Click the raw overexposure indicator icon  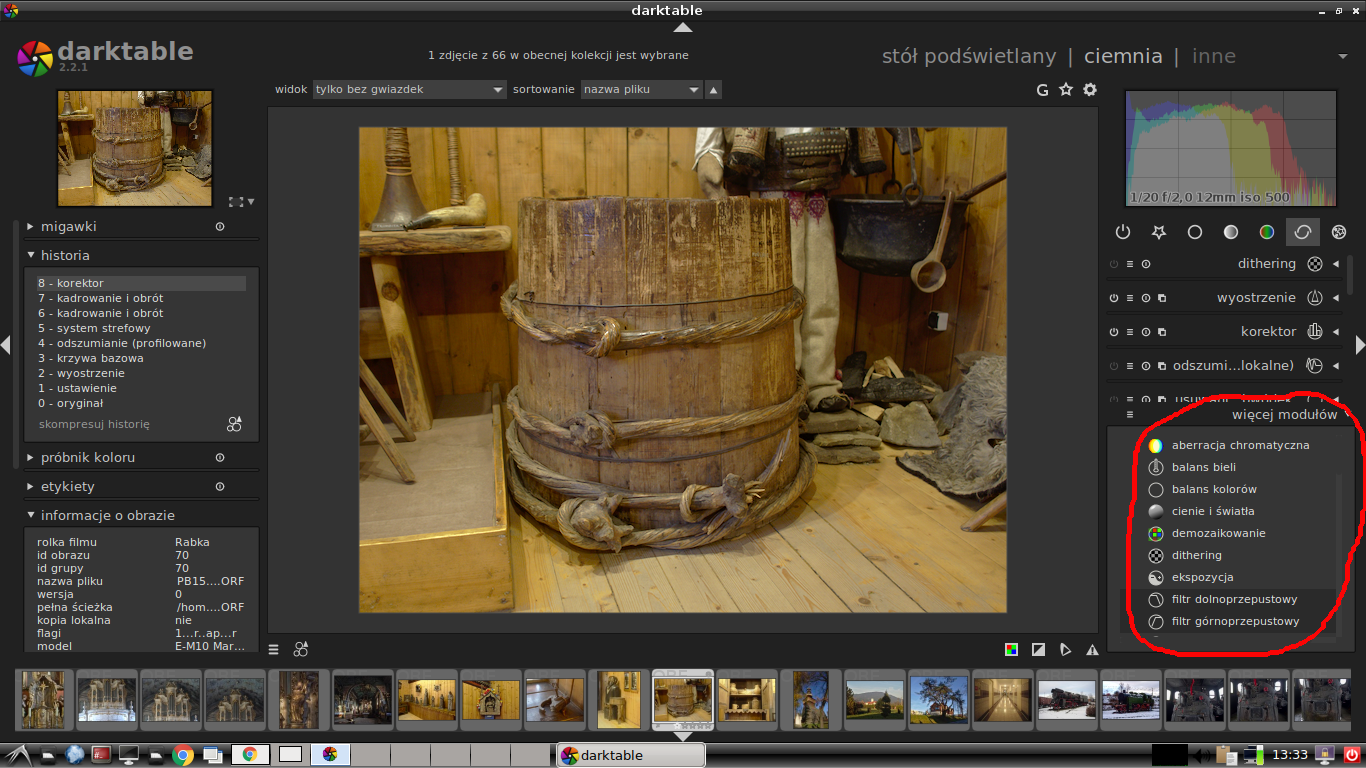coord(1012,650)
